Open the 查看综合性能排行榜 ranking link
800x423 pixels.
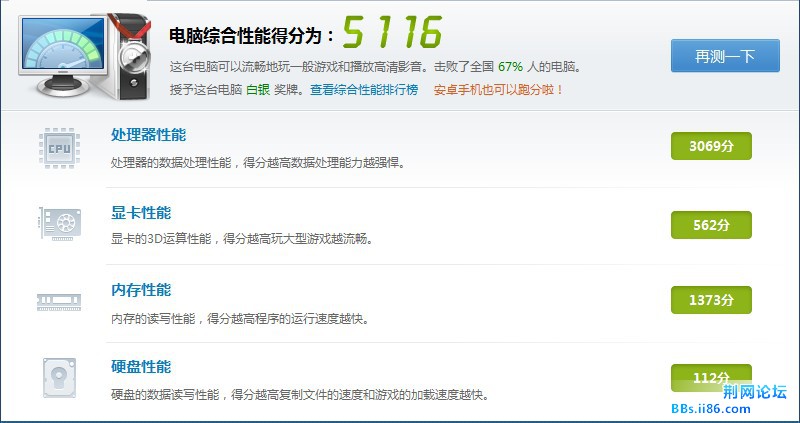point(364,90)
